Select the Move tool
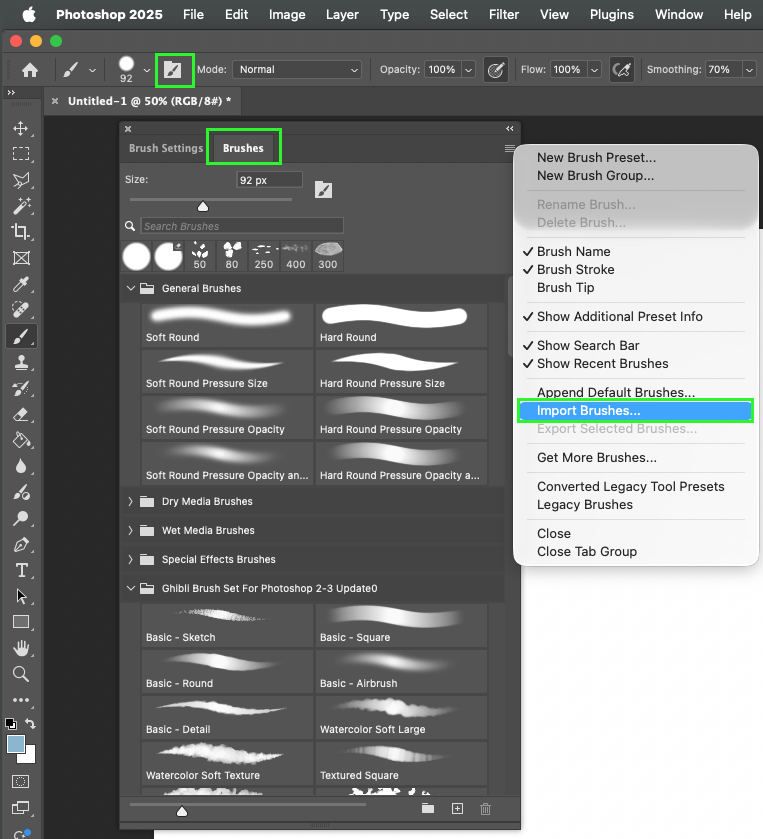This screenshot has height=839, width=763. (21, 128)
